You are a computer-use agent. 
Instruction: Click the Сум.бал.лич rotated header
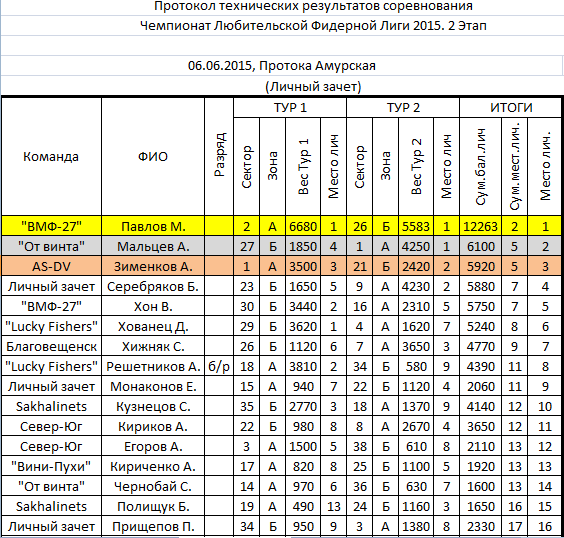point(480,167)
